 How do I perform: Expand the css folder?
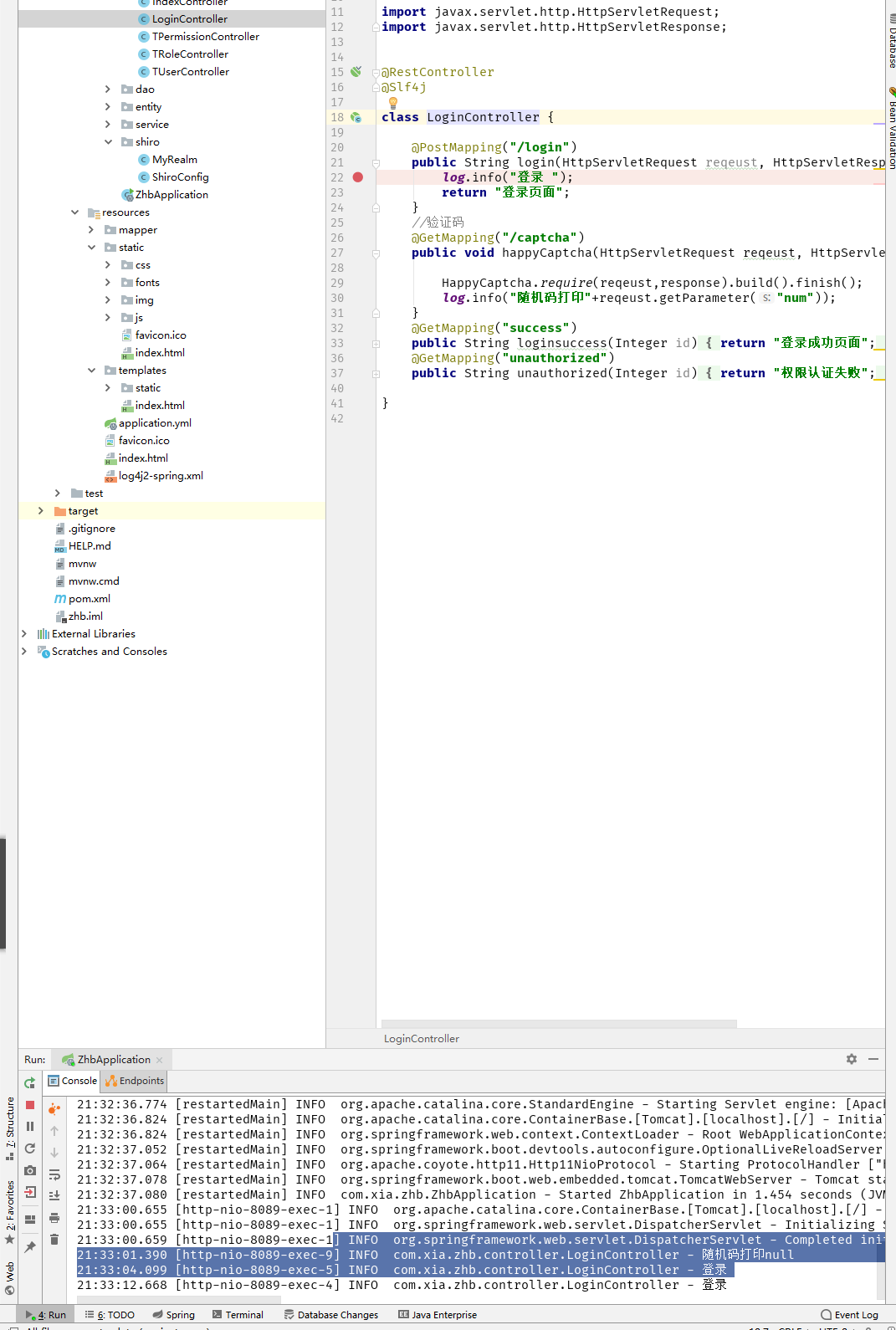(x=107, y=265)
